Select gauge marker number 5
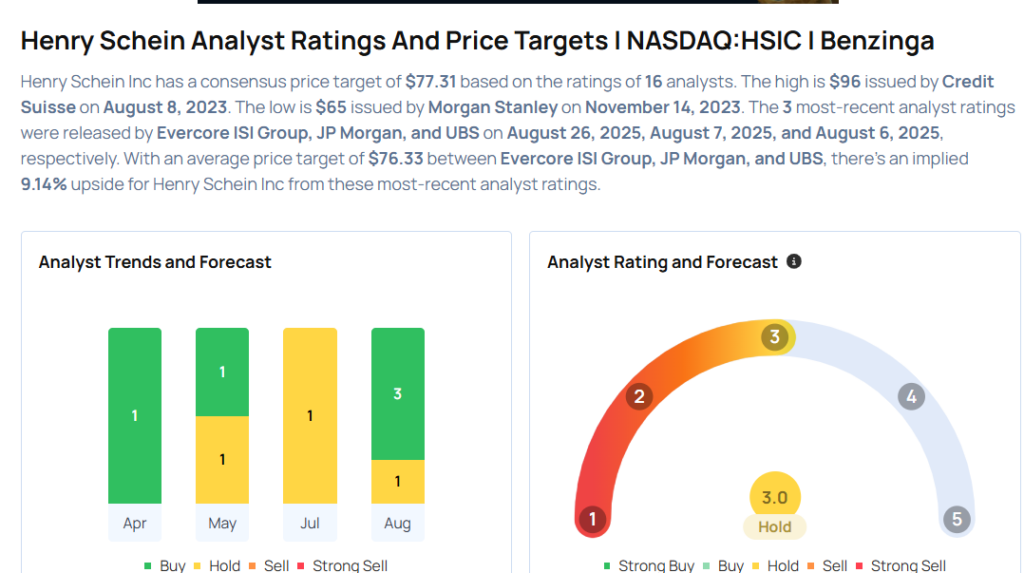Viewport: 1024px width, 573px height. tap(957, 519)
